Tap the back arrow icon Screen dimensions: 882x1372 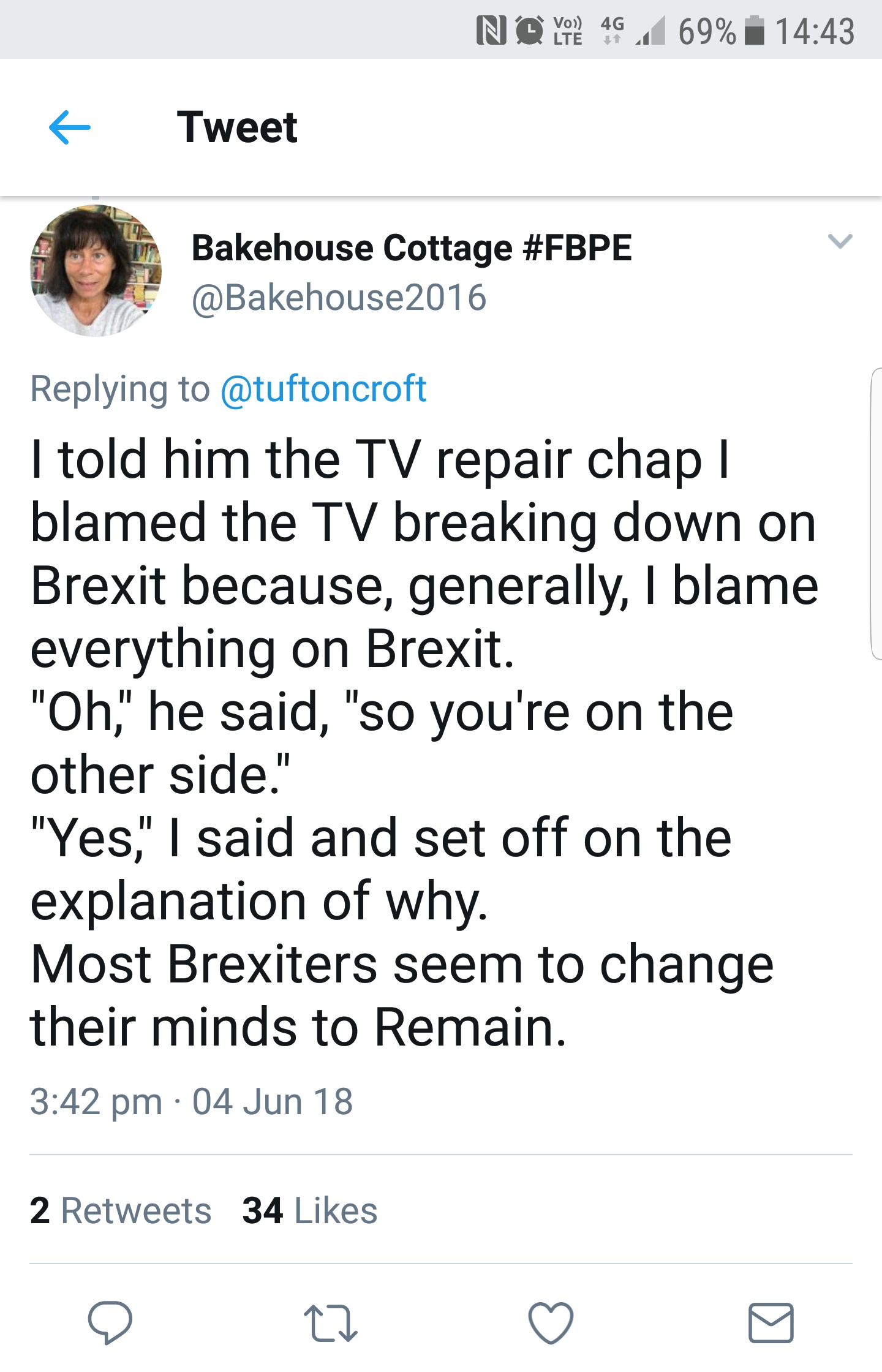70,127
